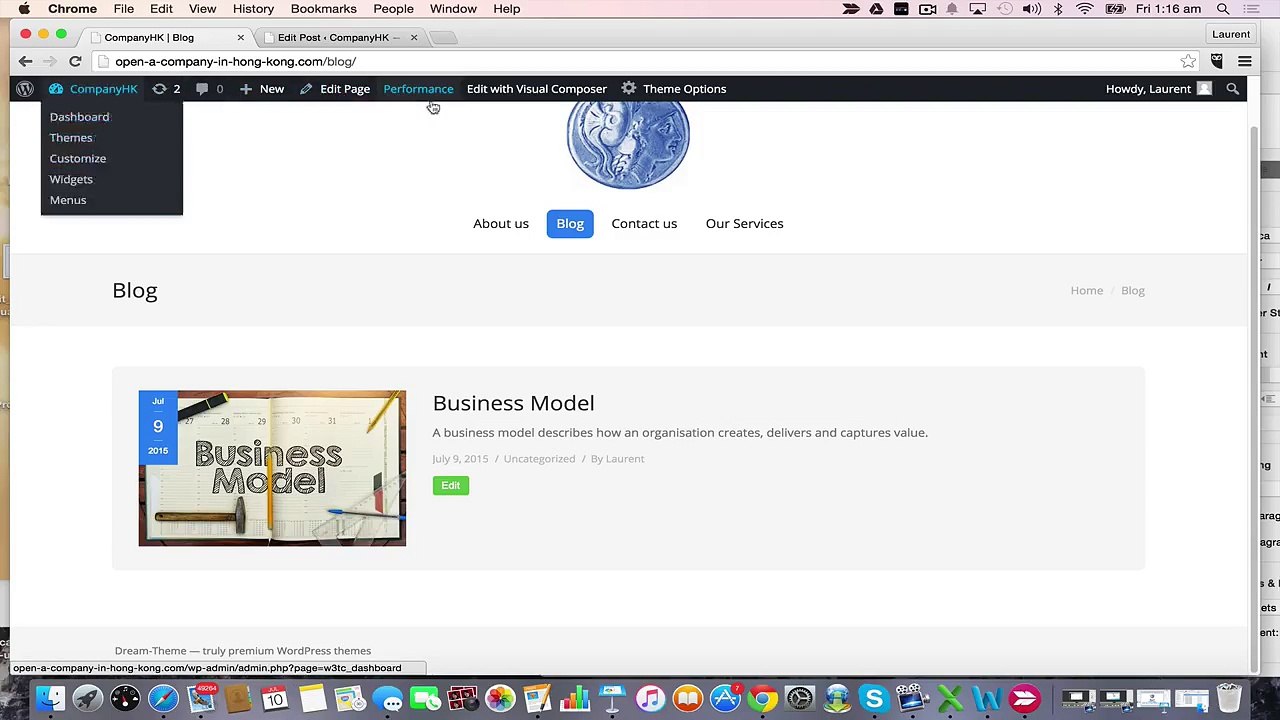Open the Bookmarks menu
The height and width of the screenshot is (720, 1280).
pos(323,9)
